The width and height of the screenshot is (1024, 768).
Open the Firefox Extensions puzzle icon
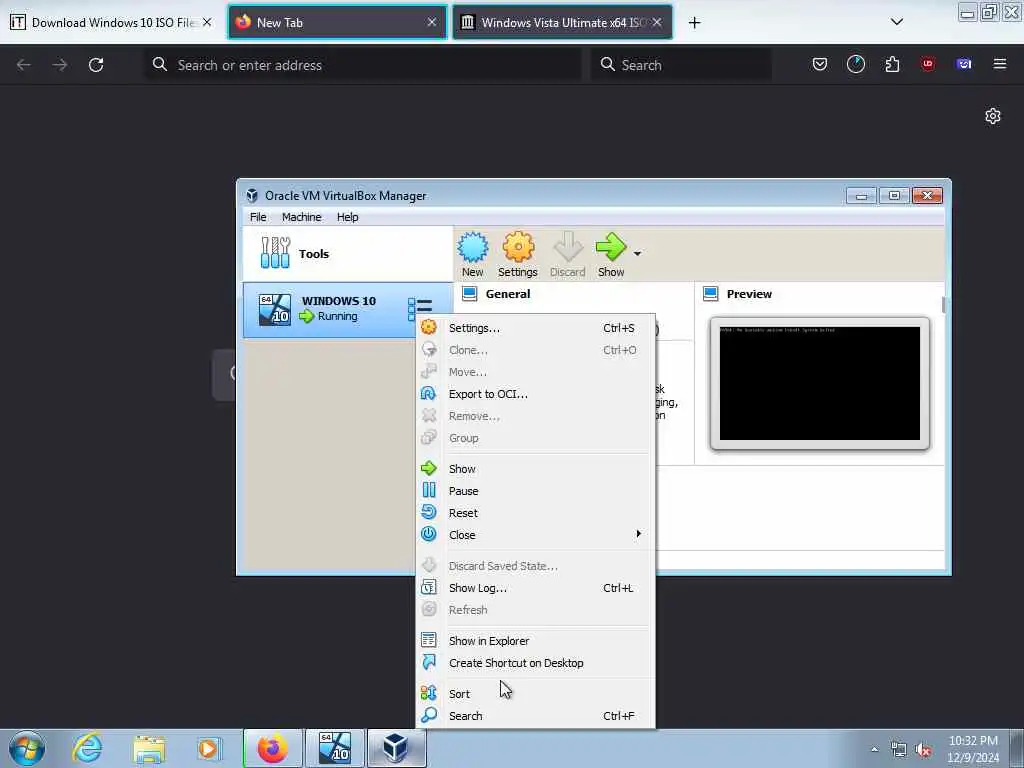[892, 64]
